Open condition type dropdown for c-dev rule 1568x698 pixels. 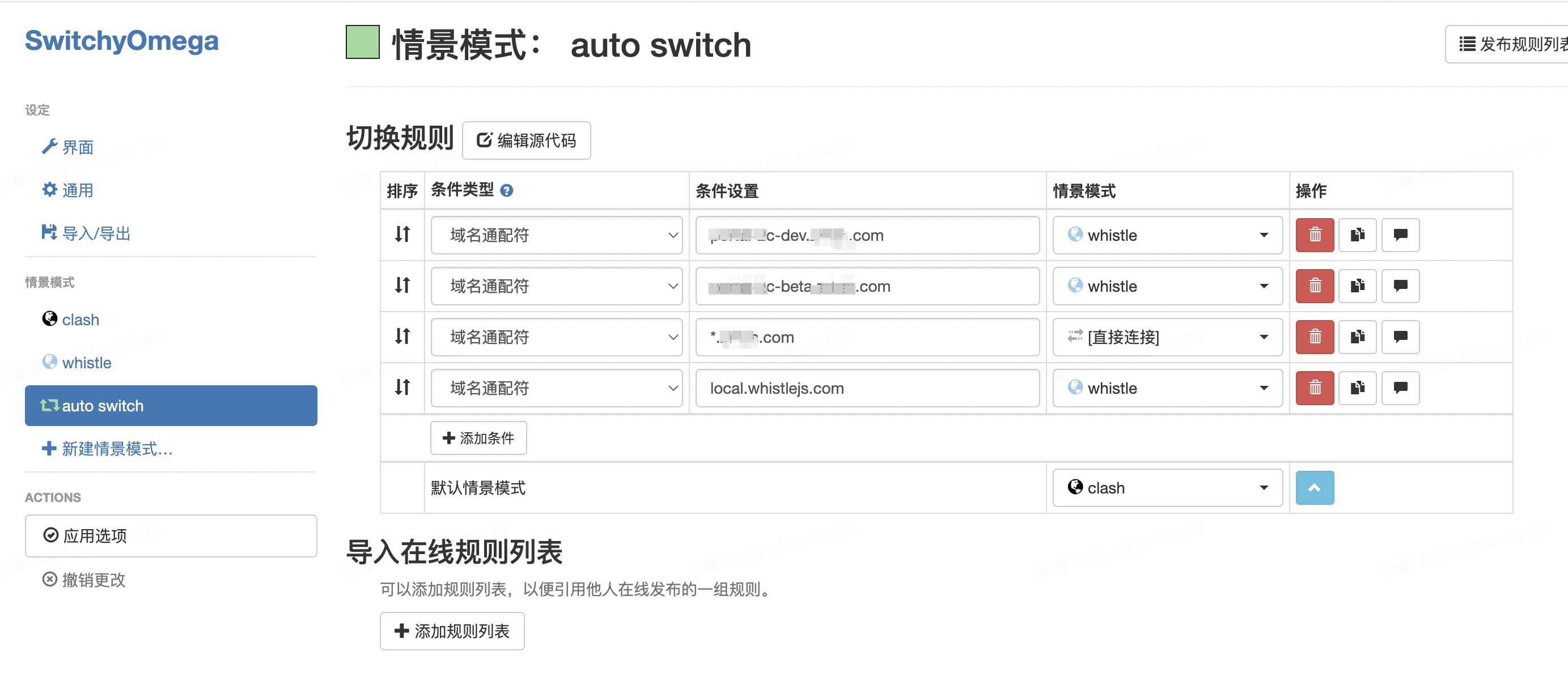pos(556,235)
